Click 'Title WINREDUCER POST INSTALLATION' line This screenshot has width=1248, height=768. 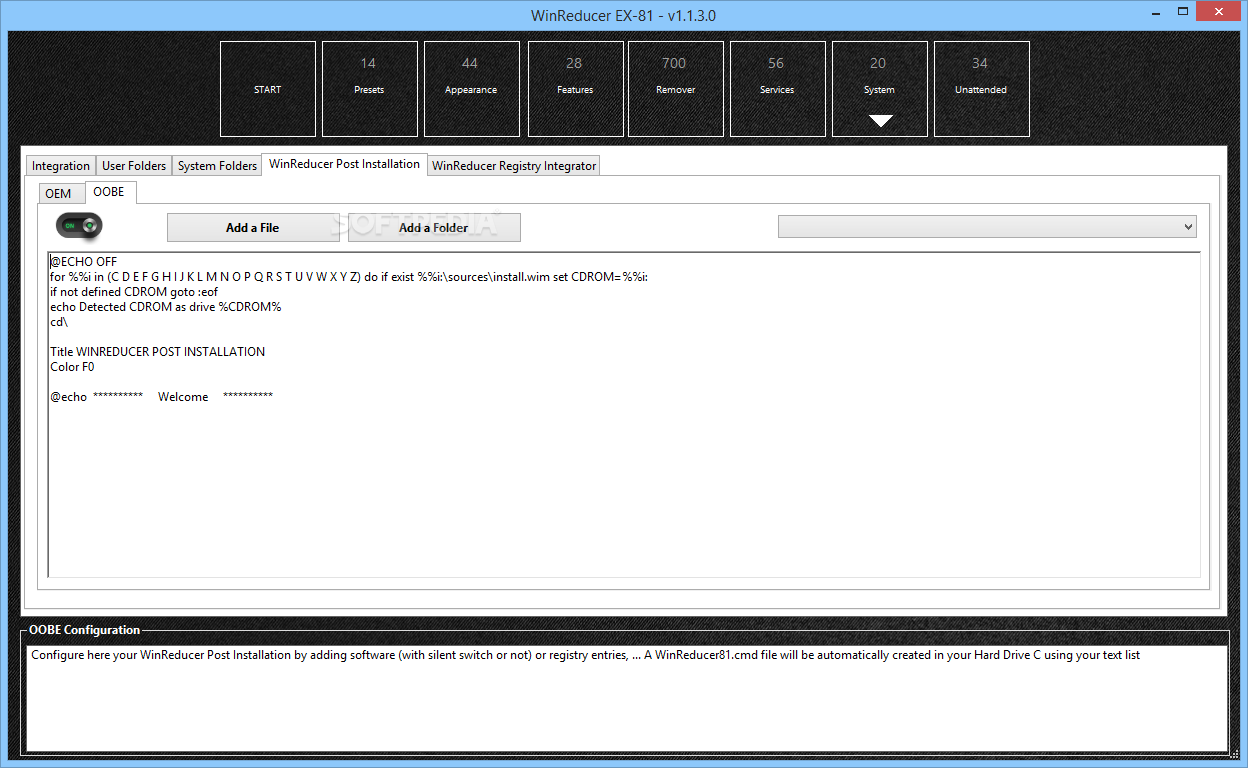[x=158, y=352]
